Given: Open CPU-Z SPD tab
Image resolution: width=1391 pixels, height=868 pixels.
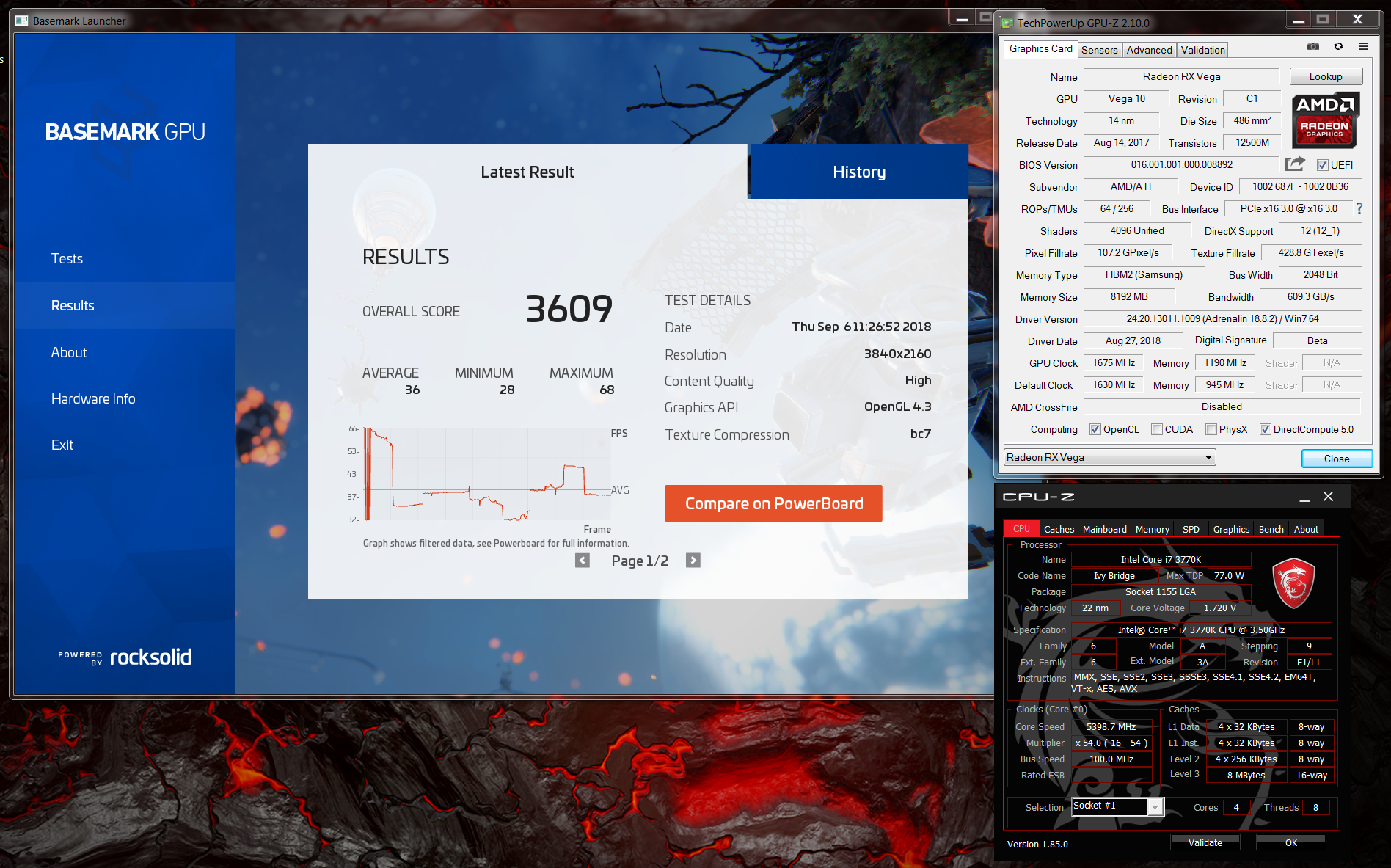Looking at the screenshot, I should 1191,529.
